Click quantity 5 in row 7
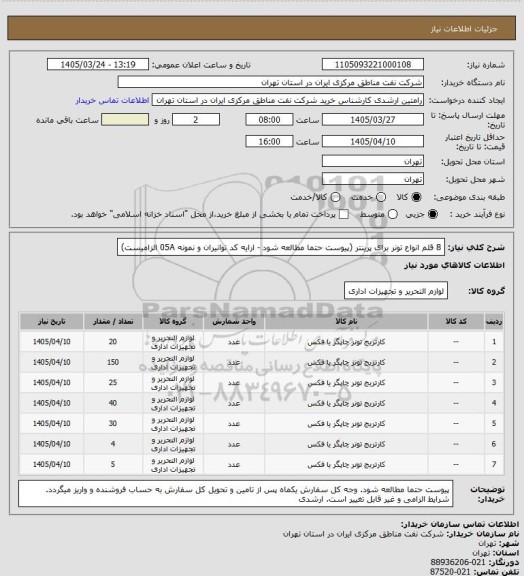This screenshot has height=576, width=524. pos(113,464)
